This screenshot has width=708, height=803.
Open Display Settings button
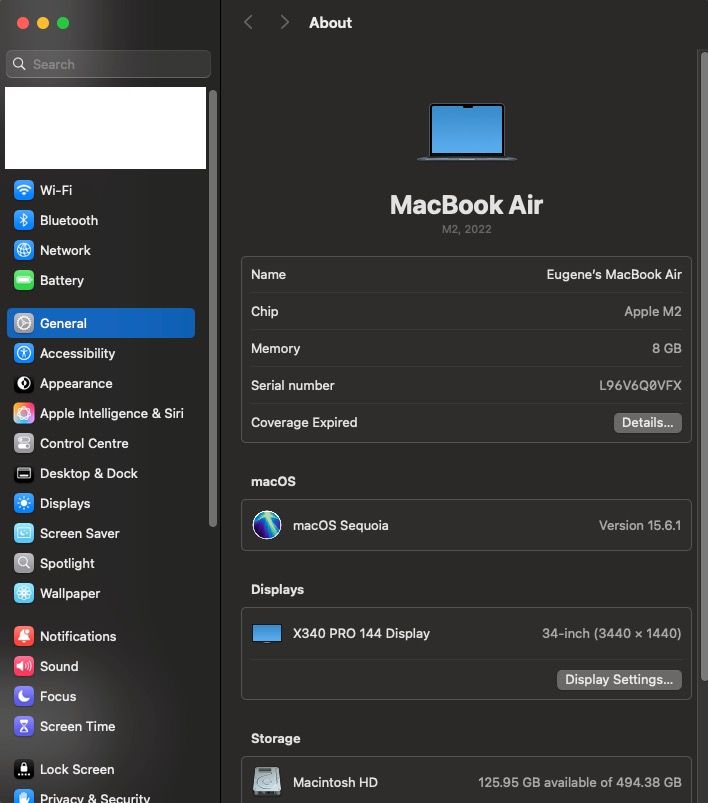tap(619, 680)
